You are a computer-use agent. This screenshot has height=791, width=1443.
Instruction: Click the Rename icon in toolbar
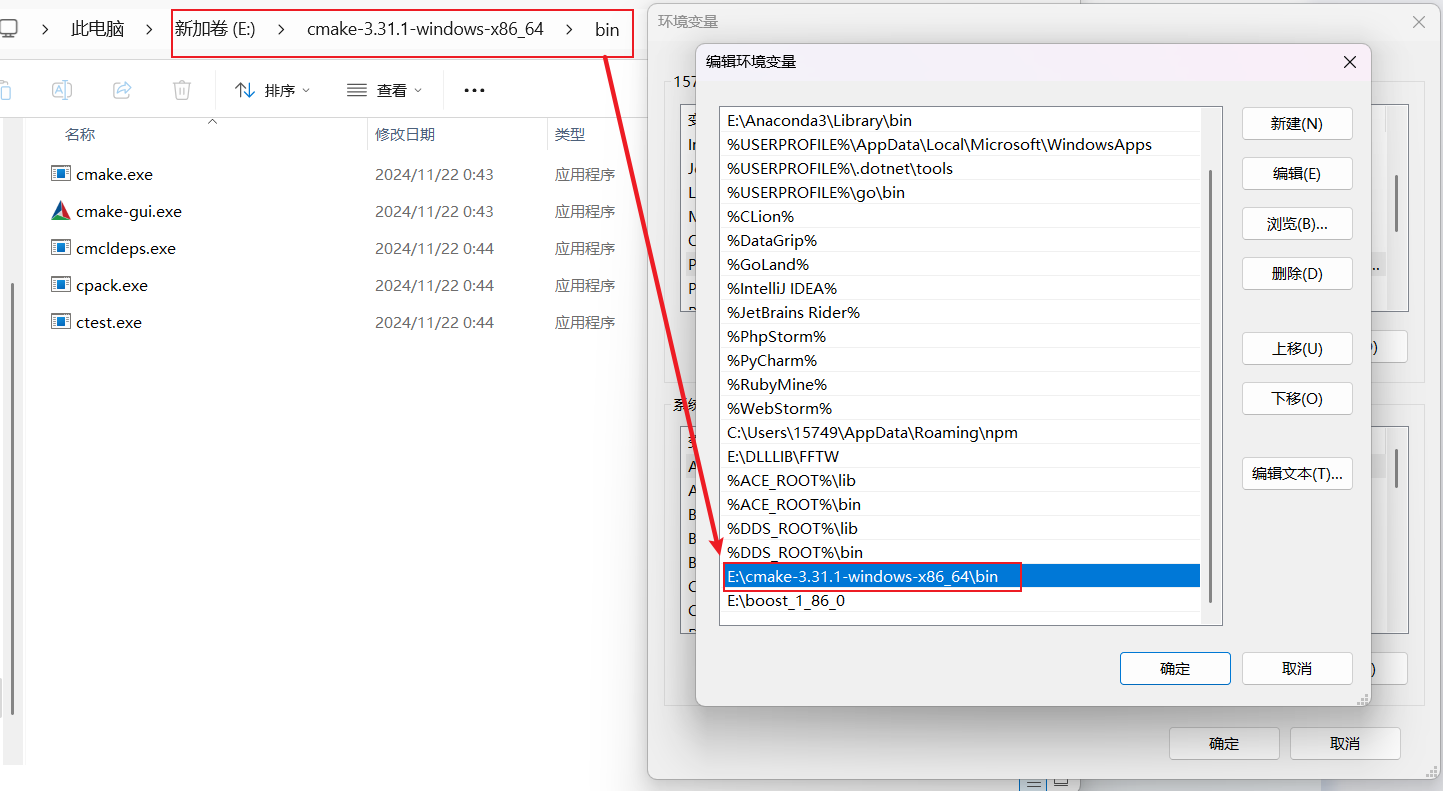(x=61, y=90)
